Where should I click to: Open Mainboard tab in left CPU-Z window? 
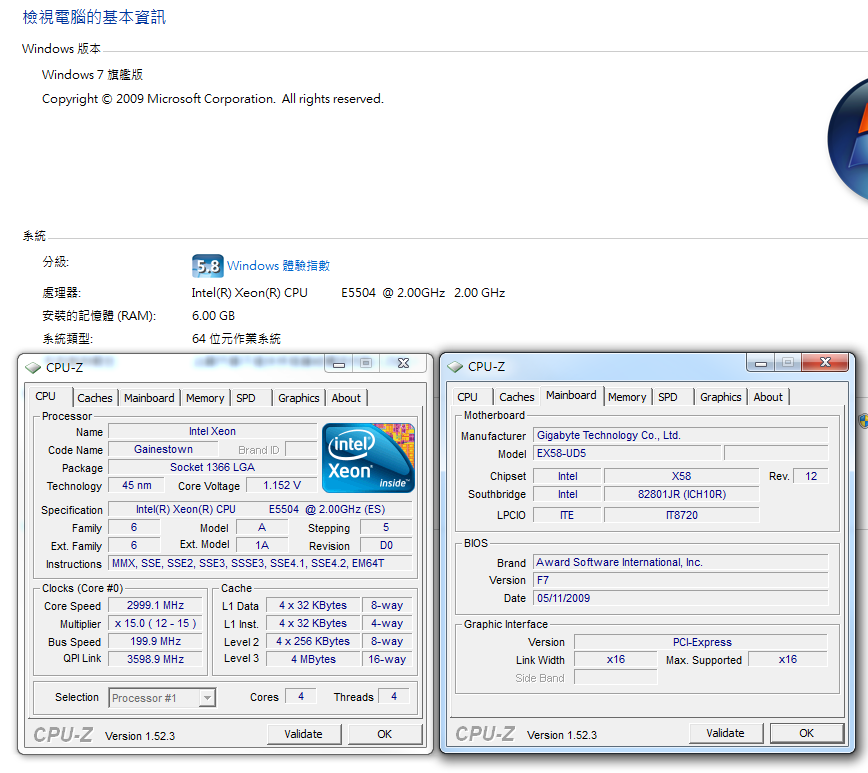[x=149, y=398]
